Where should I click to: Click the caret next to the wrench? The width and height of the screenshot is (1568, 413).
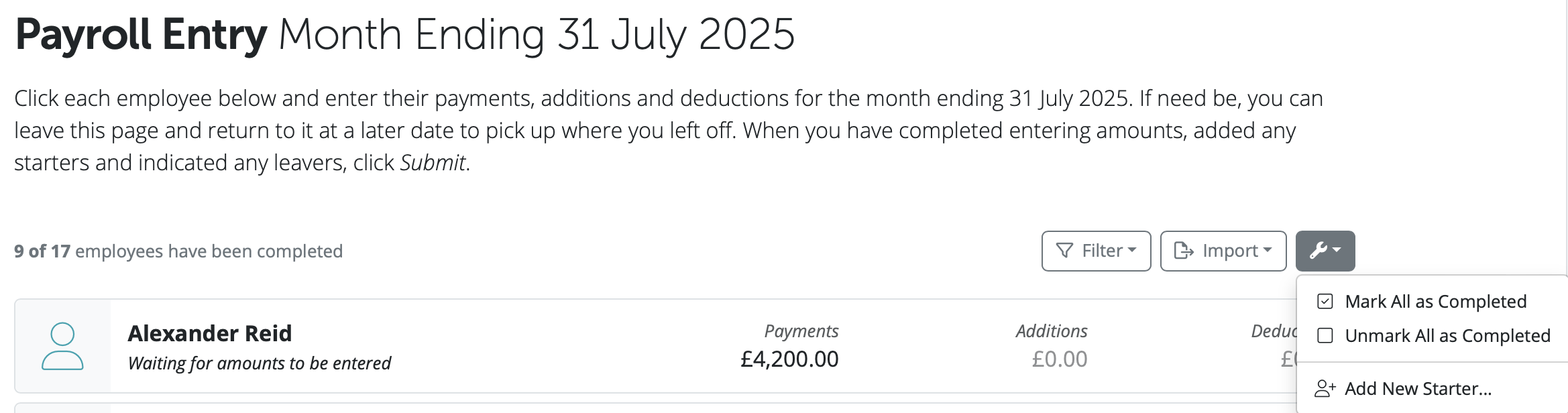(x=1337, y=250)
